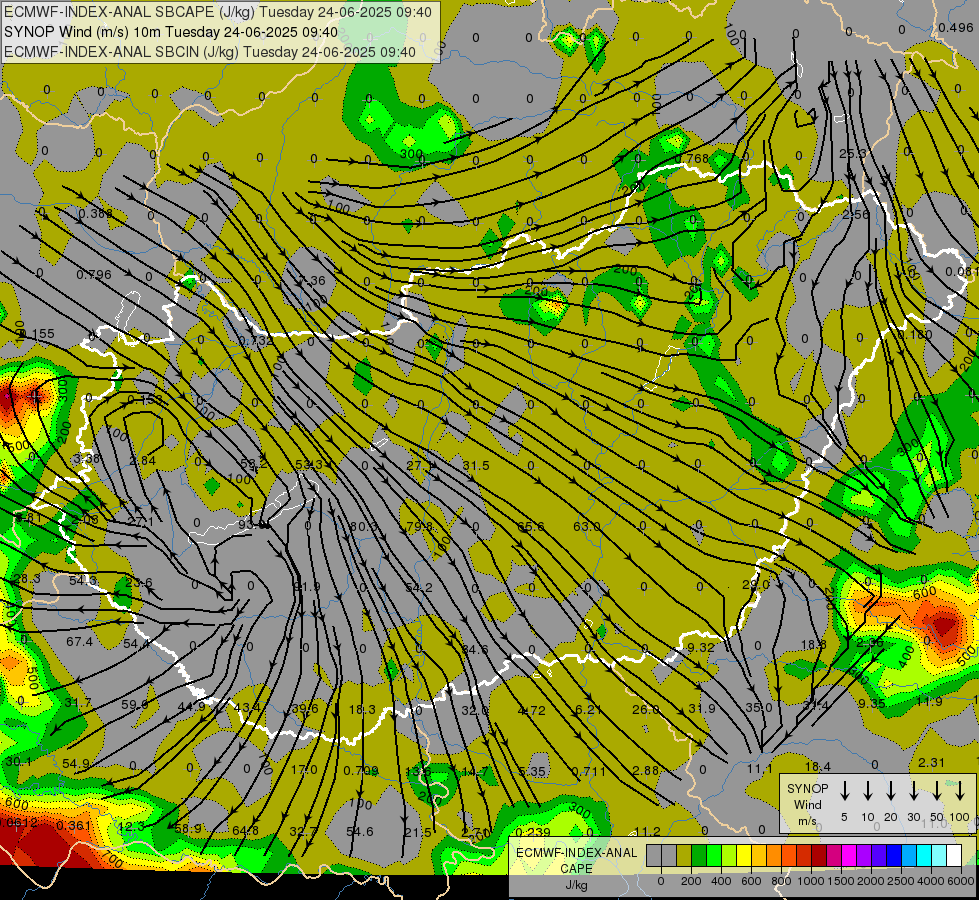Screen dimensions: 979x900
Task: Click the 31.5 value on the map
Action: pos(476,465)
